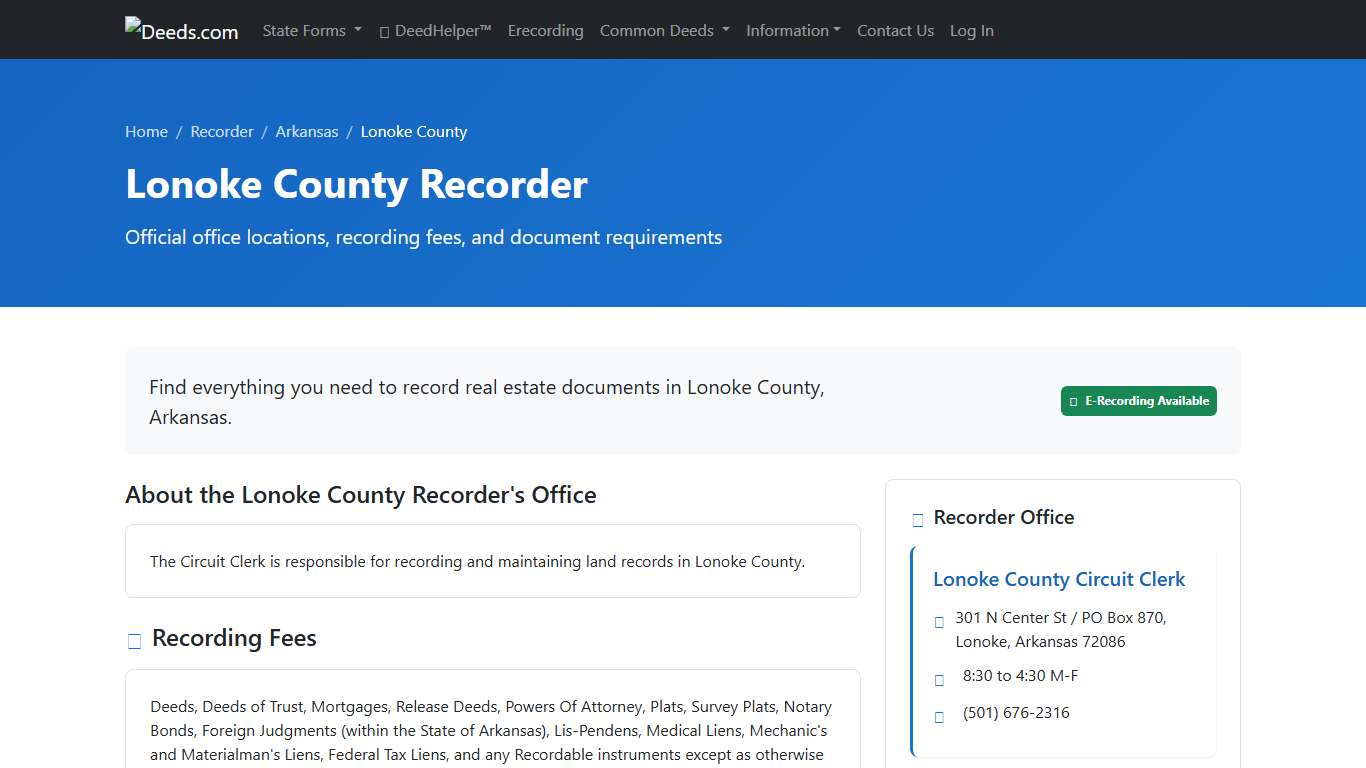The width and height of the screenshot is (1366, 768).
Task: Open the Lonoke County Circuit Clerk link
Action: point(1059,579)
